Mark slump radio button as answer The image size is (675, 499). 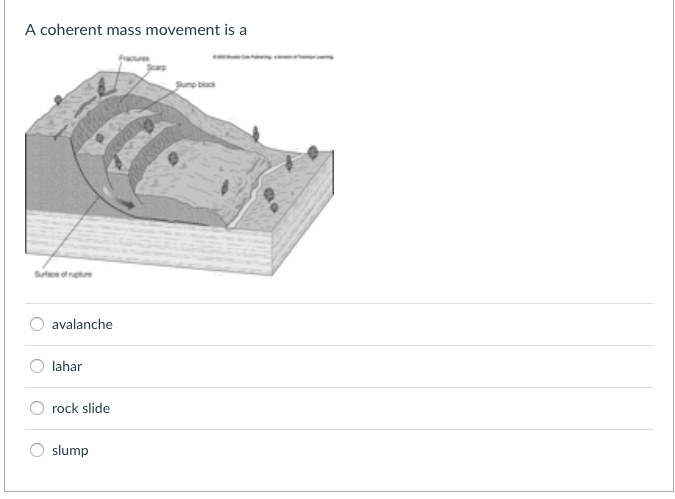tap(37, 450)
